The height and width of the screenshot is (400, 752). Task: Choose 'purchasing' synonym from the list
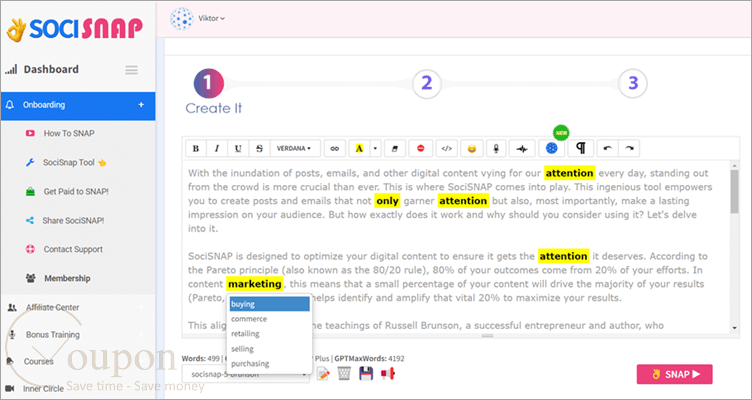[270, 364]
